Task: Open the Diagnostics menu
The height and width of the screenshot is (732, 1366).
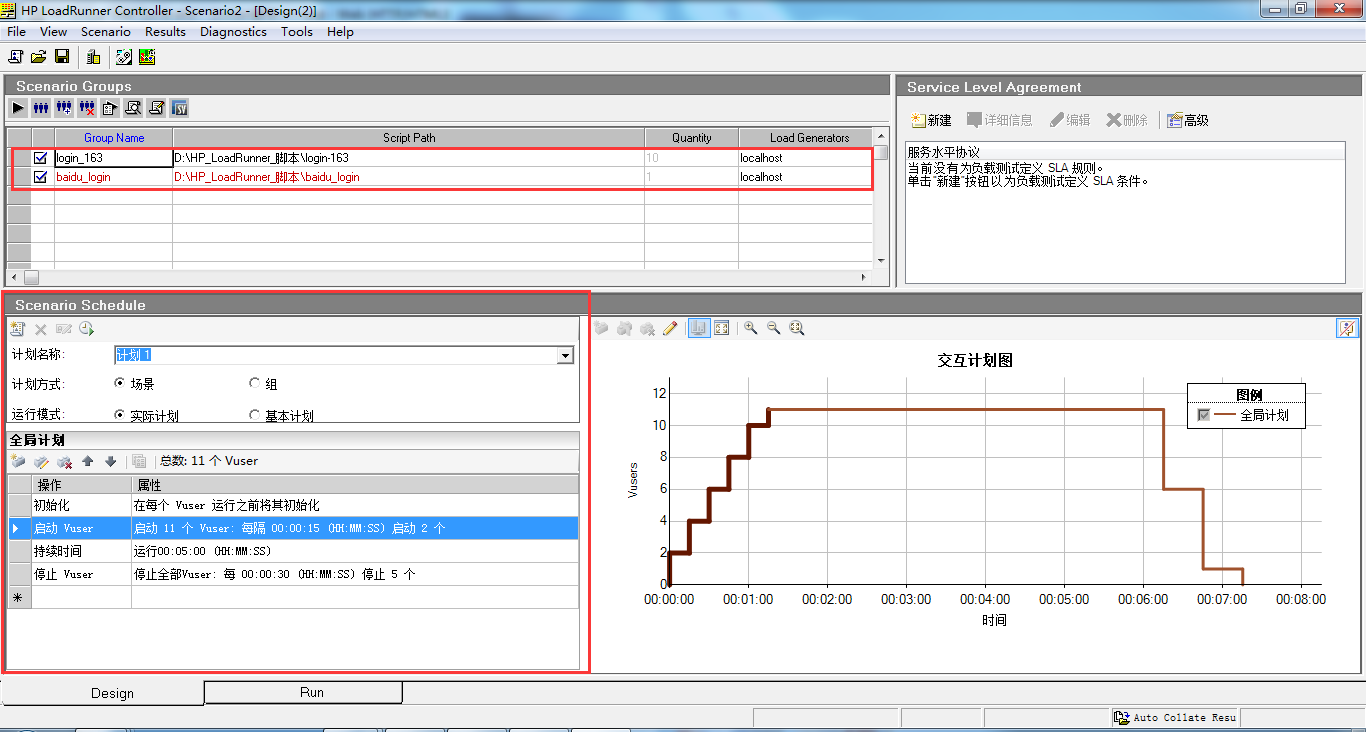Action: 233,31
